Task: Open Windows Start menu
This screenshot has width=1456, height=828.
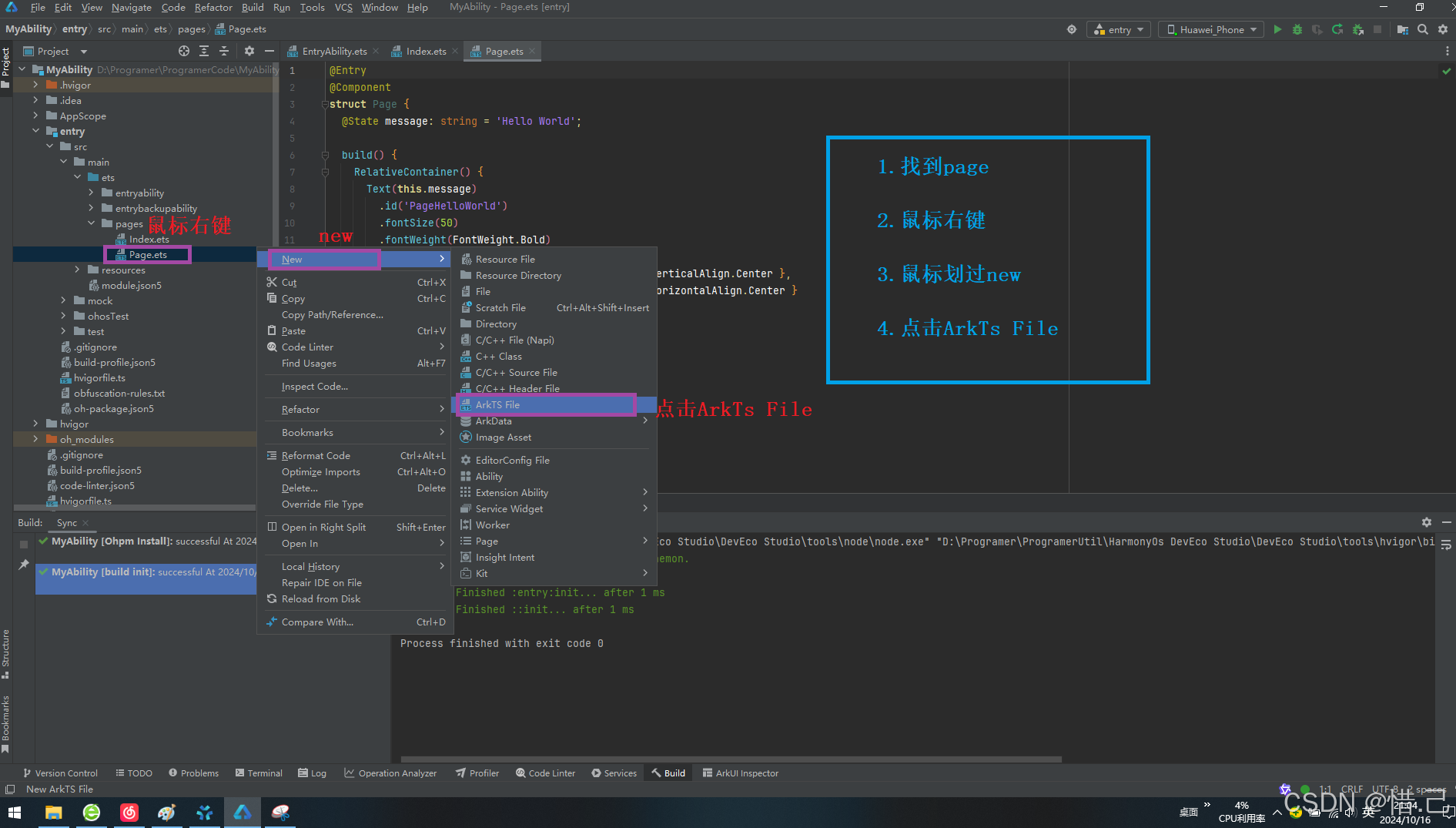Action: 15,813
